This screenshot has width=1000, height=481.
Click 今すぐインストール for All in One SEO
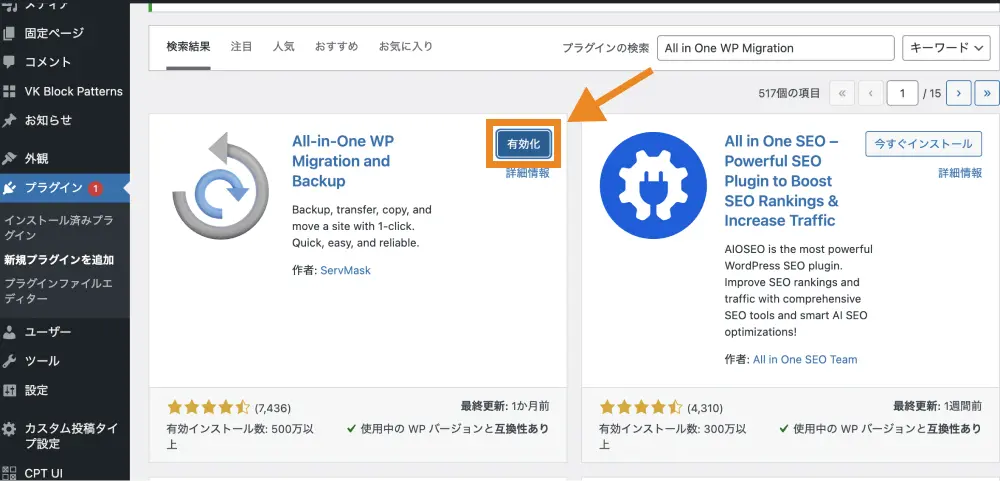(x=923, y=144)
